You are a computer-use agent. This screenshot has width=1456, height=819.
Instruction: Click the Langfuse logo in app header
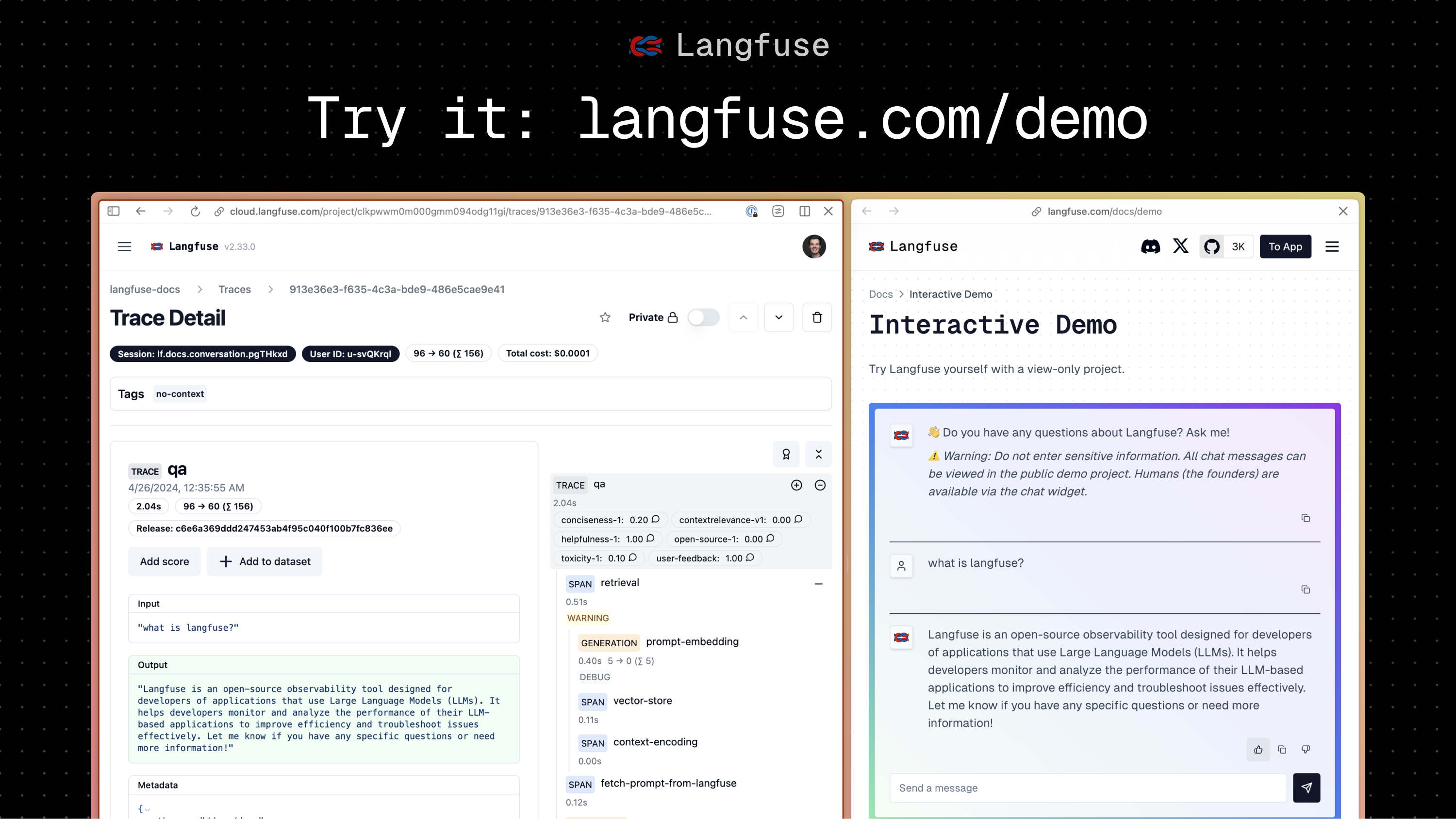click(185, 246)
